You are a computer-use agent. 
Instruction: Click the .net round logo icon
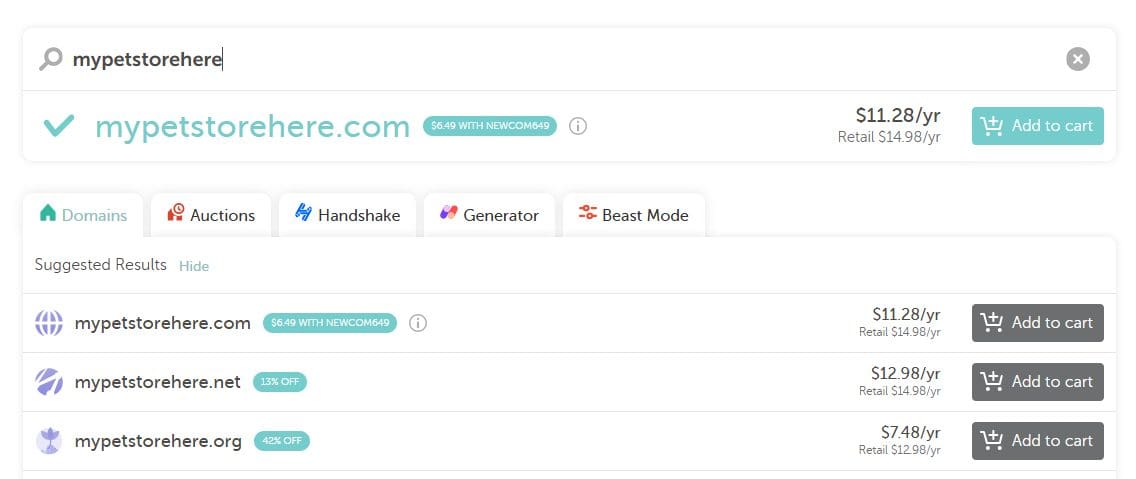click(49, 382)
